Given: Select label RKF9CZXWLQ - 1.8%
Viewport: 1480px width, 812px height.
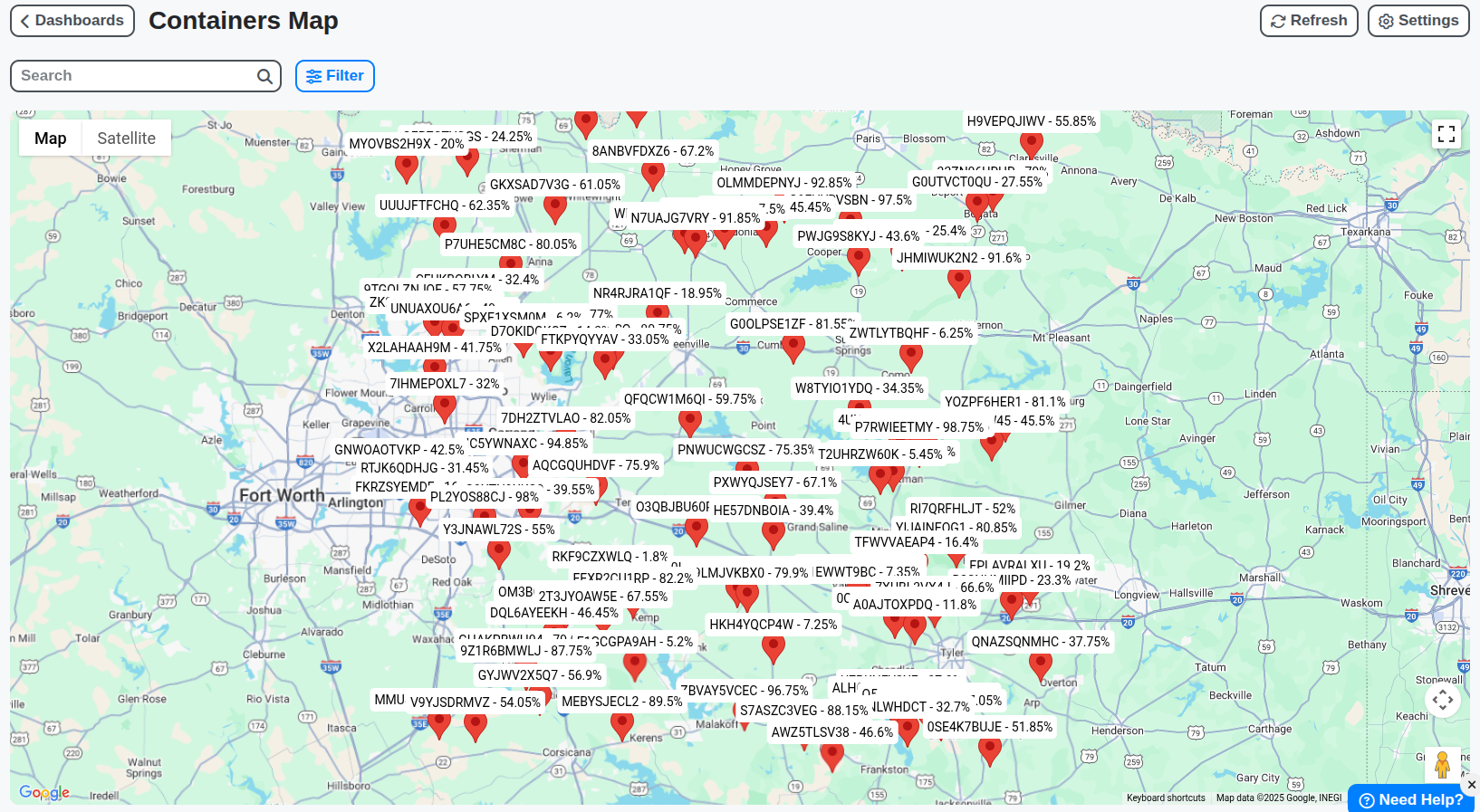Looking at the screenshot, I should pos(610,557).
